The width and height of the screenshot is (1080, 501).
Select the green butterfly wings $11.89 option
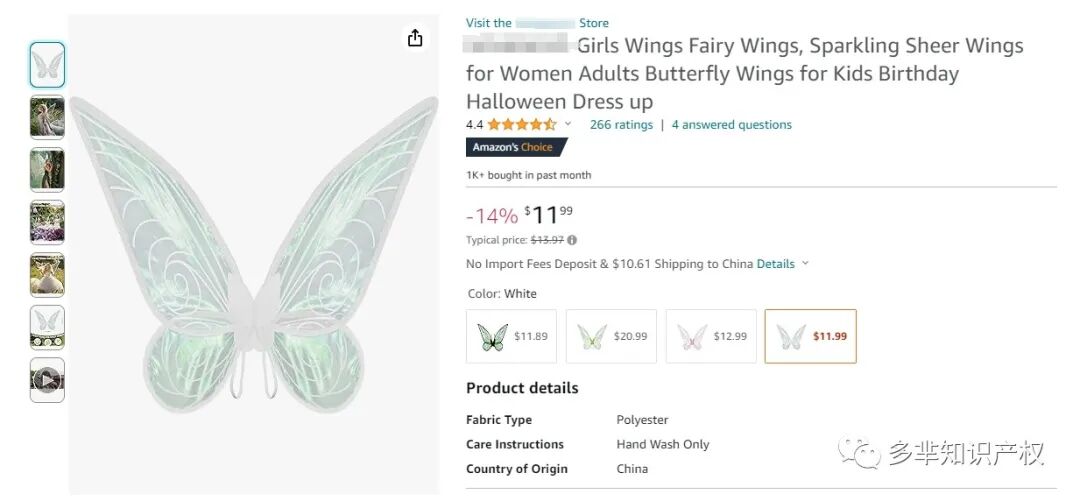click(511, 336)
